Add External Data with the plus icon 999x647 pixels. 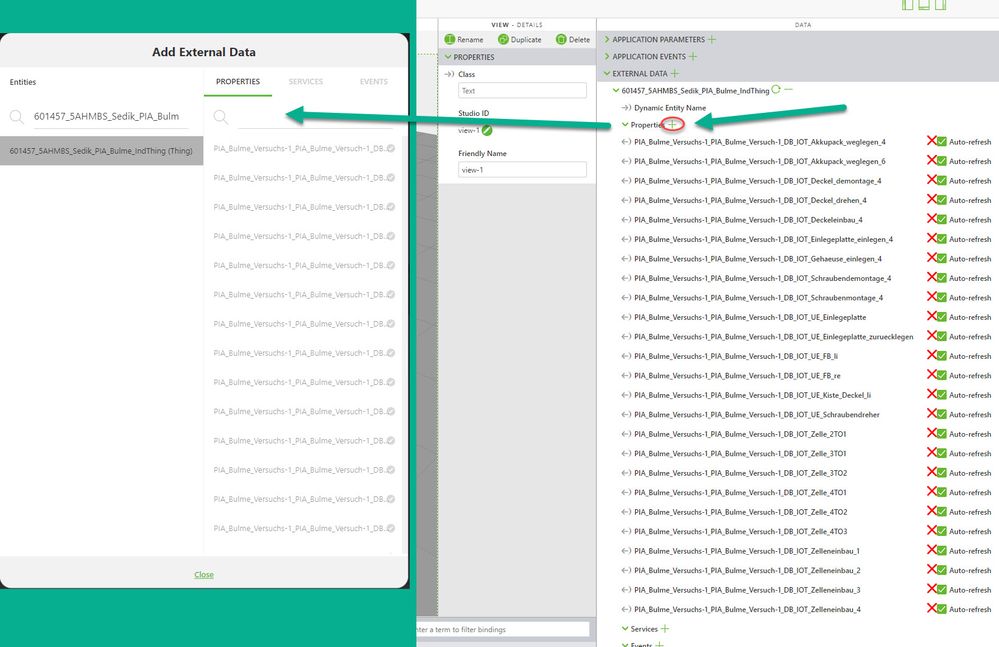675,73
